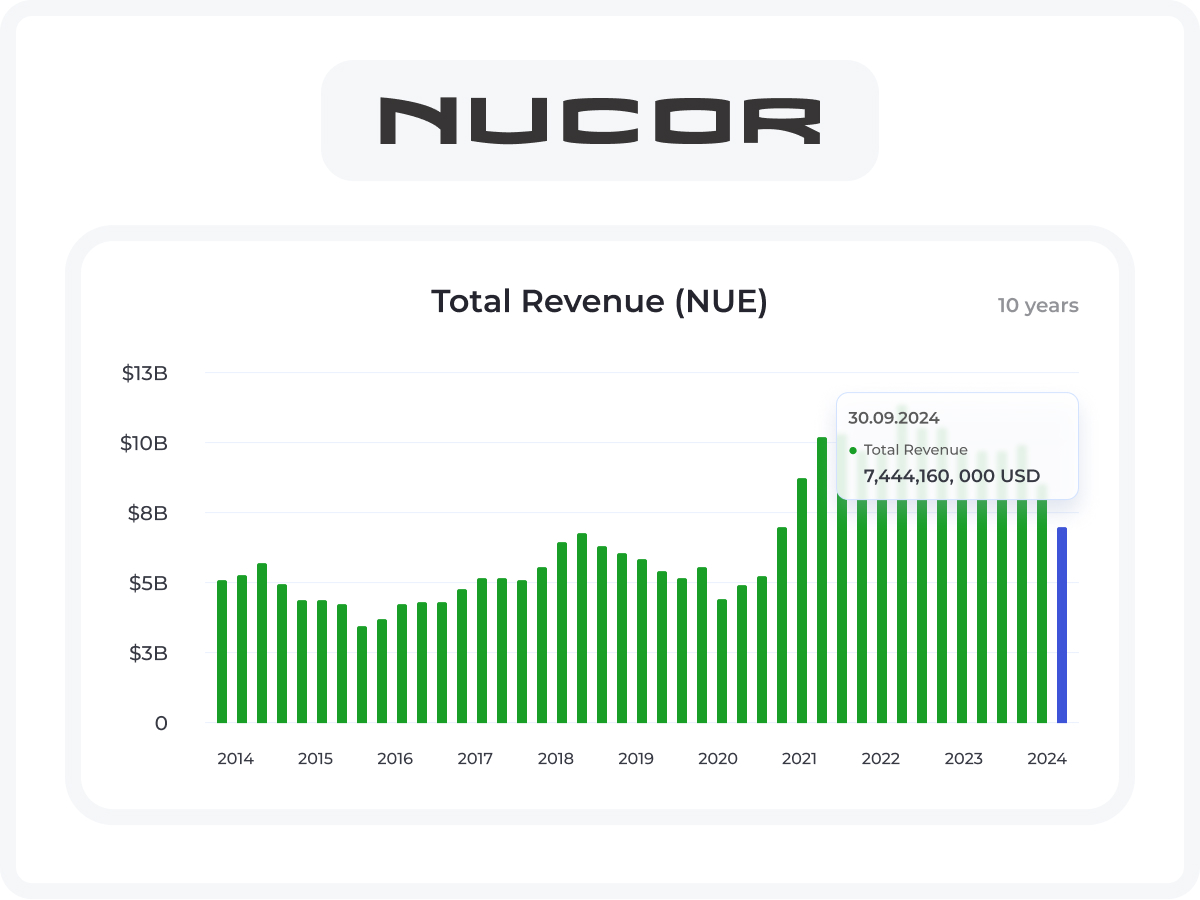The width and height of the screenshot is (1200, 900).
Task: Click the 2018 x-axis label
Action: click(x=556, y=759)
